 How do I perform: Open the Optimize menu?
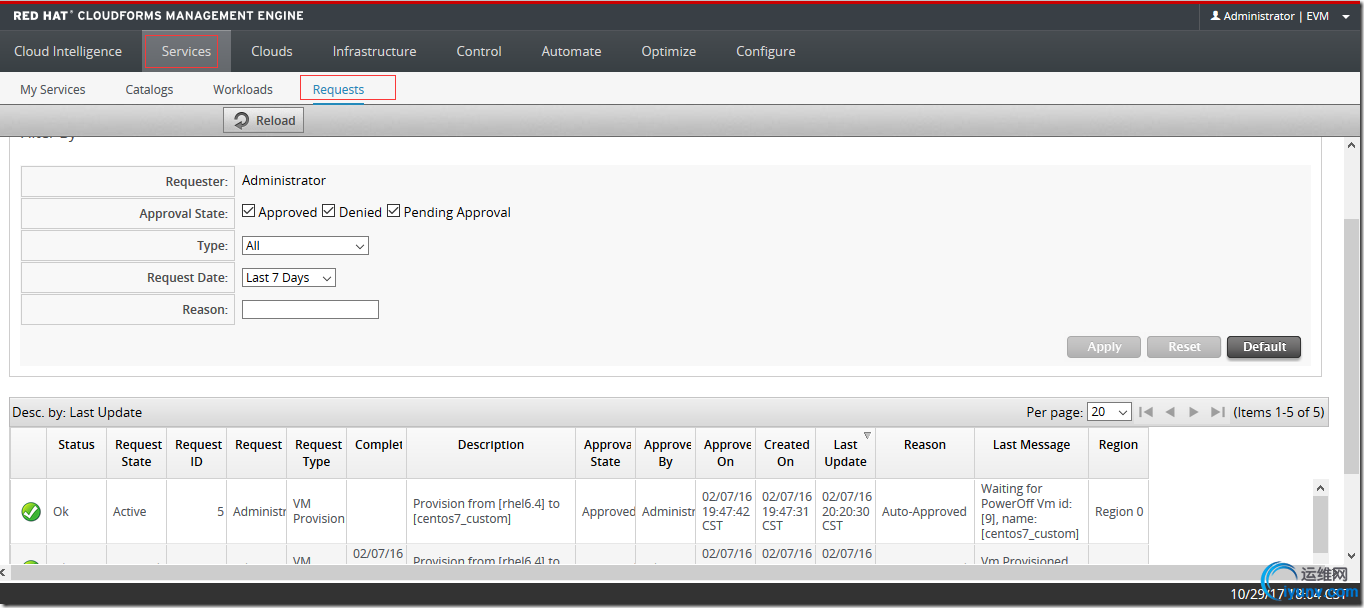[668, 51]
